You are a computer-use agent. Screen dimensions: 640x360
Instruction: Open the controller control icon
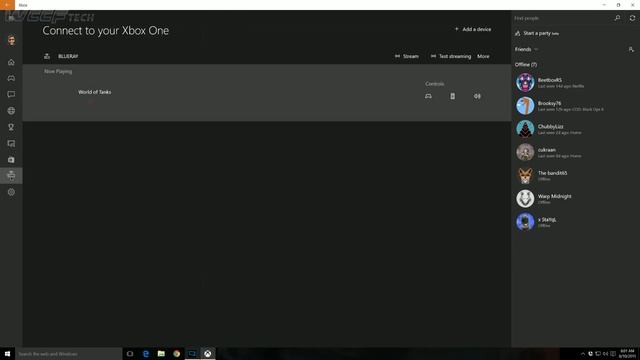click(x=428, y=96)
